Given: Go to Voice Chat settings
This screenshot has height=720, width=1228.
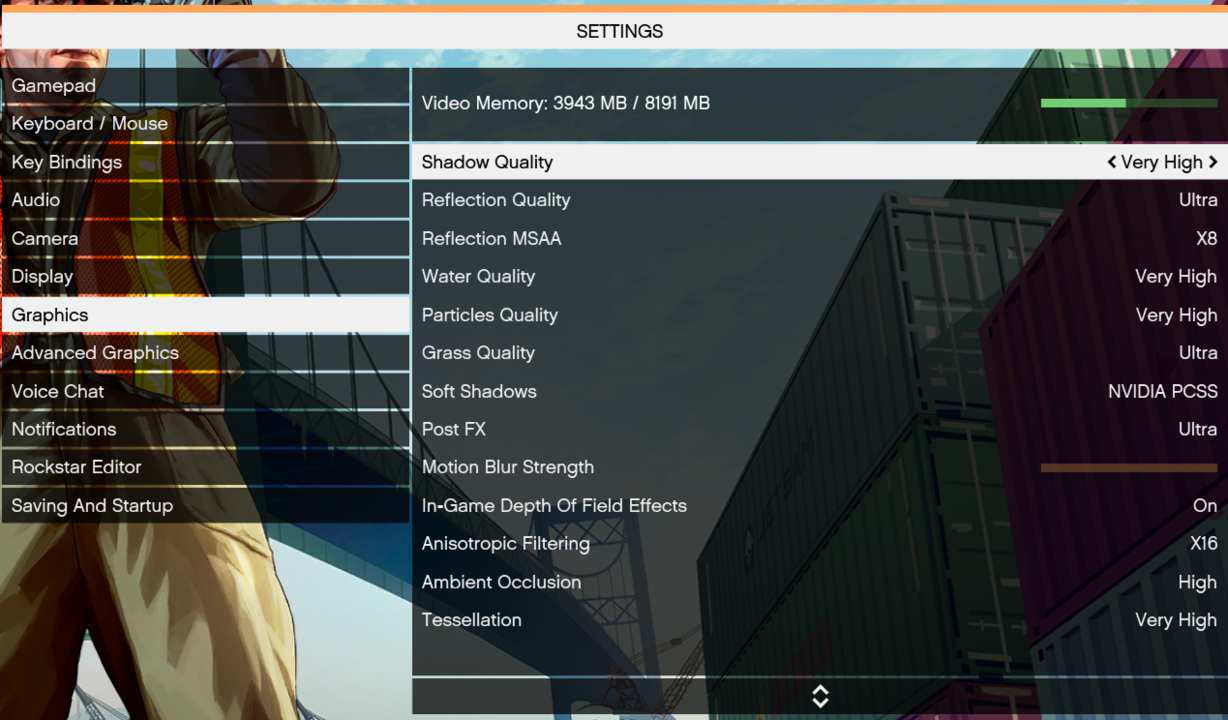Looking at the screenshot, I should pyautogui.click(x=205, y=391).
